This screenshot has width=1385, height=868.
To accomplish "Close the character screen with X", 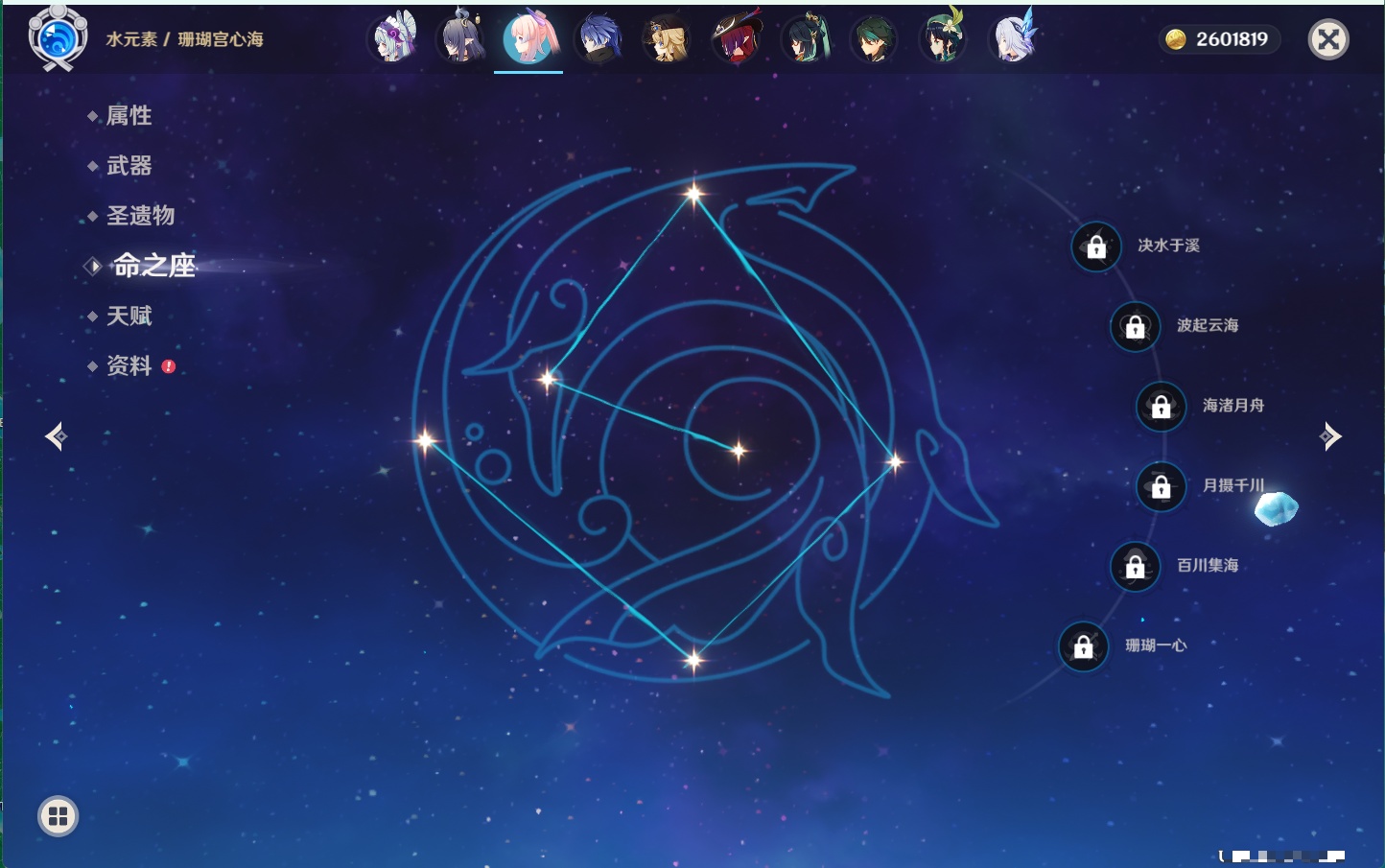I will point(1328,39).
